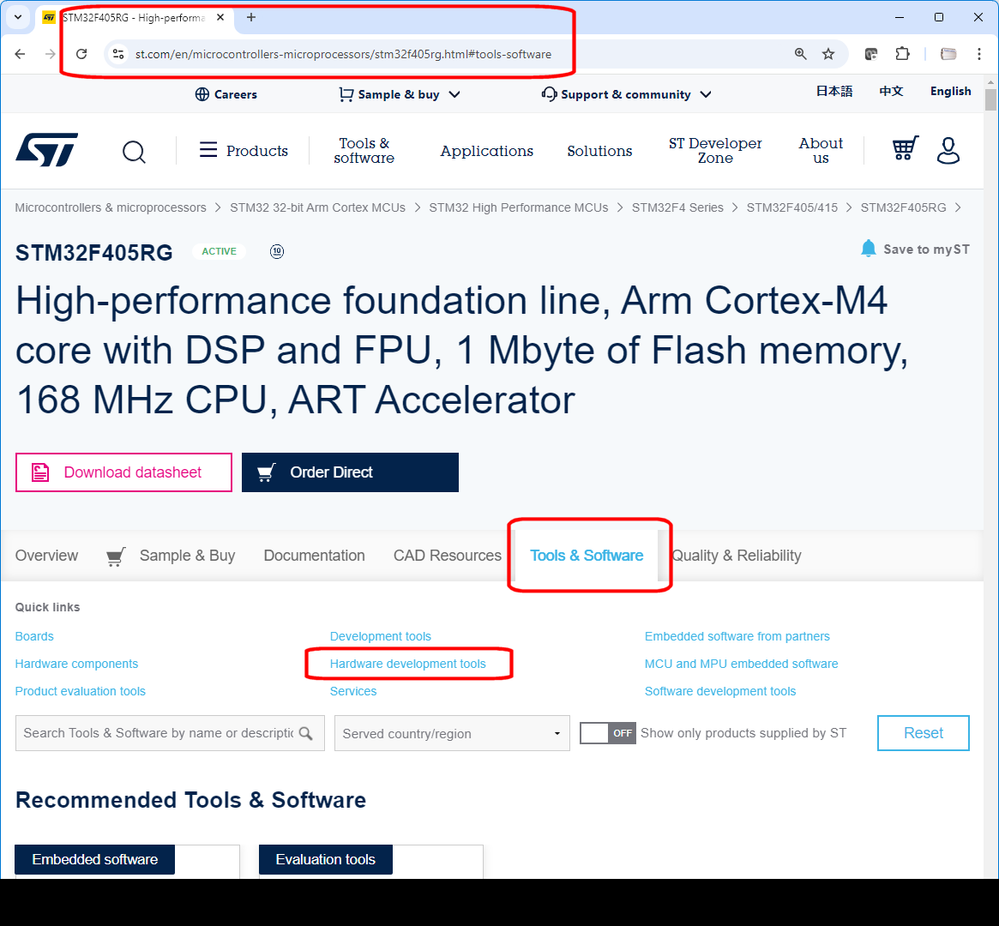Click the browser forward arrow
This screenshot has width=999, height=926.
pos(50,54)
